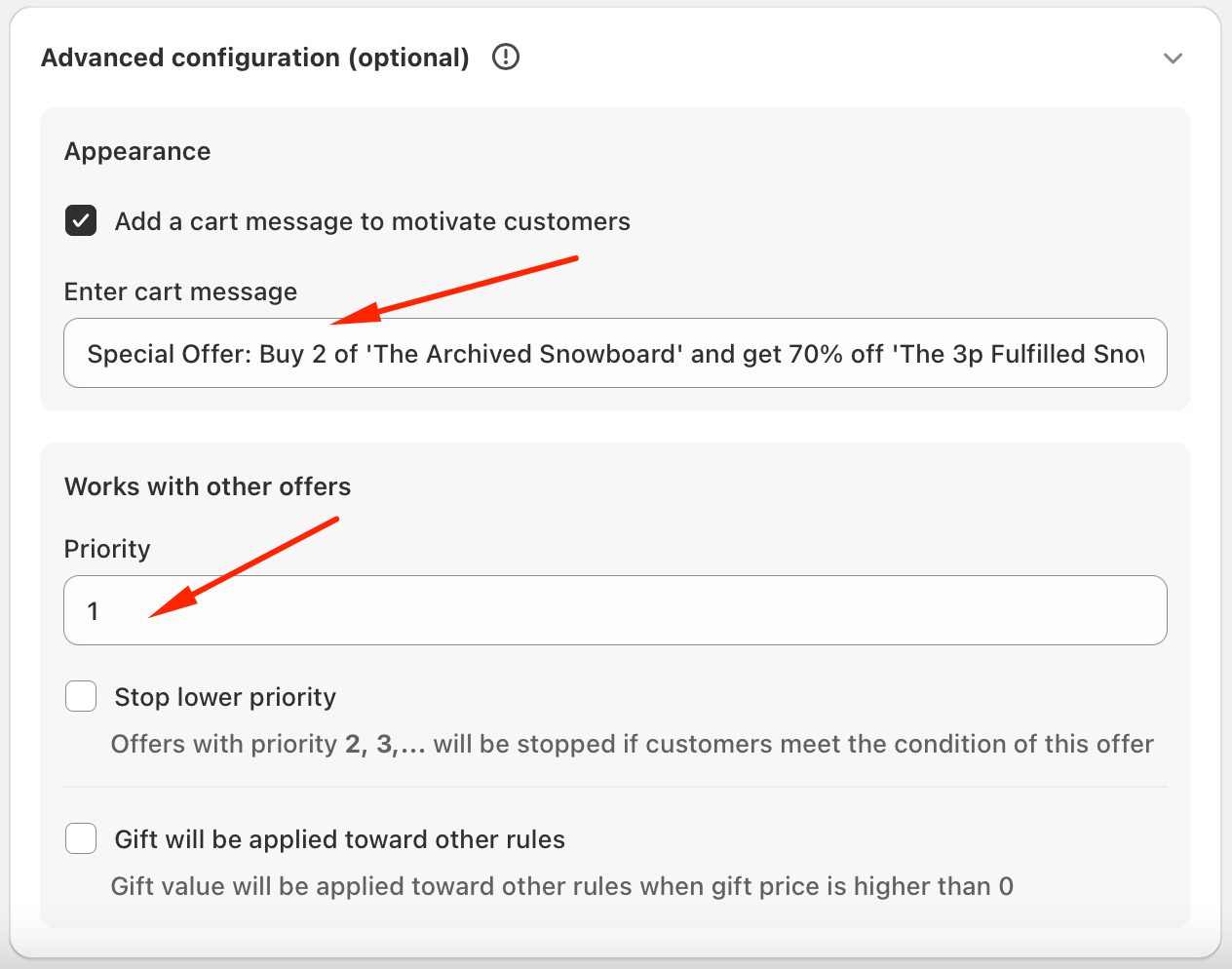Enable the Stop lower priority checkbox
The image size is (1232, 969).
(x=80, y=696)
